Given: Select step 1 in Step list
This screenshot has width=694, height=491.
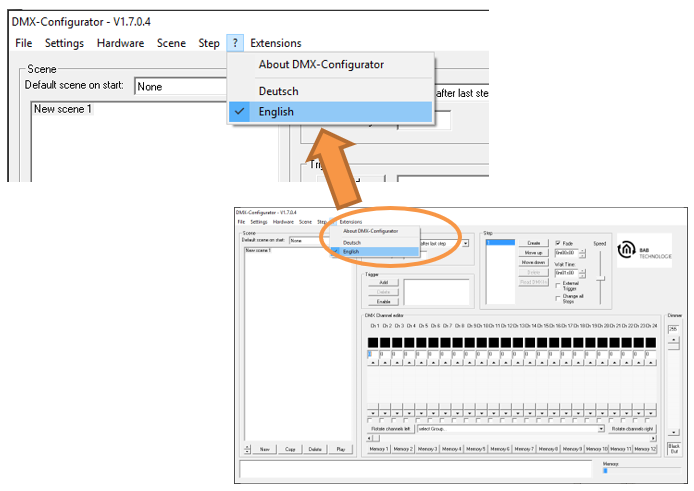Looking at the screenshot, I should [x=500, y=243].
